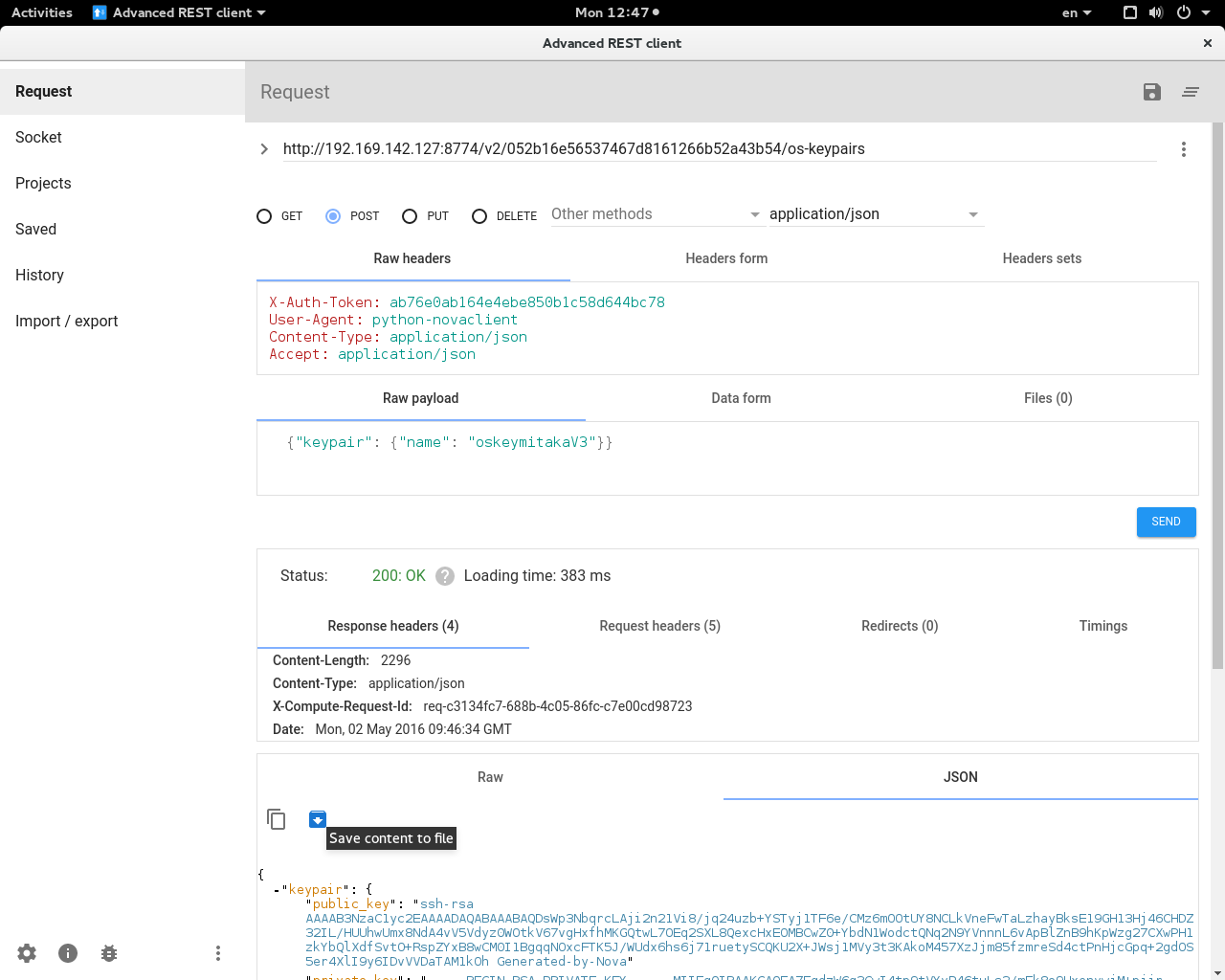Copy response content to clipboard icon
This screenshot has width=1225, height=980.
click(277, 819)
